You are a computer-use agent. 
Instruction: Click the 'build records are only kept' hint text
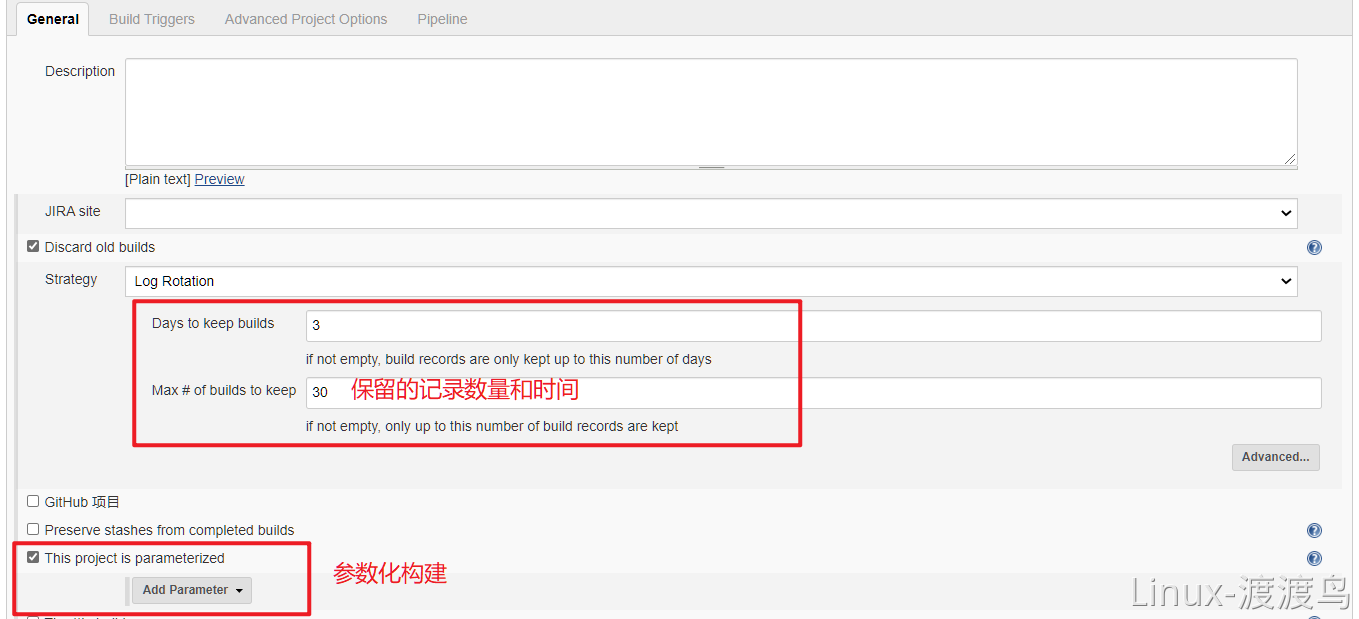coord(509,359)
